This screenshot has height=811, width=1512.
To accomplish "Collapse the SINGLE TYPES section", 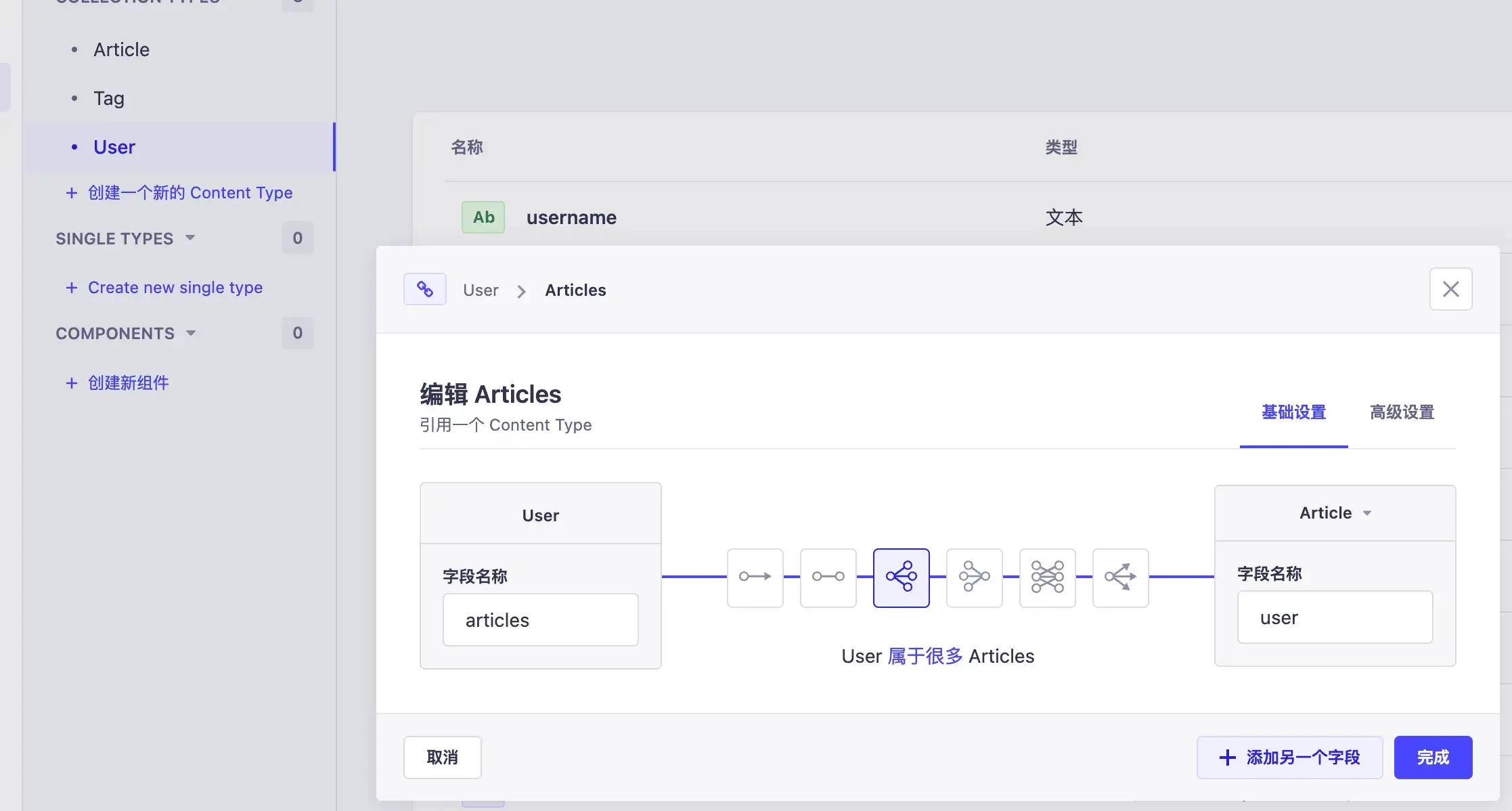I will [190, 238].
